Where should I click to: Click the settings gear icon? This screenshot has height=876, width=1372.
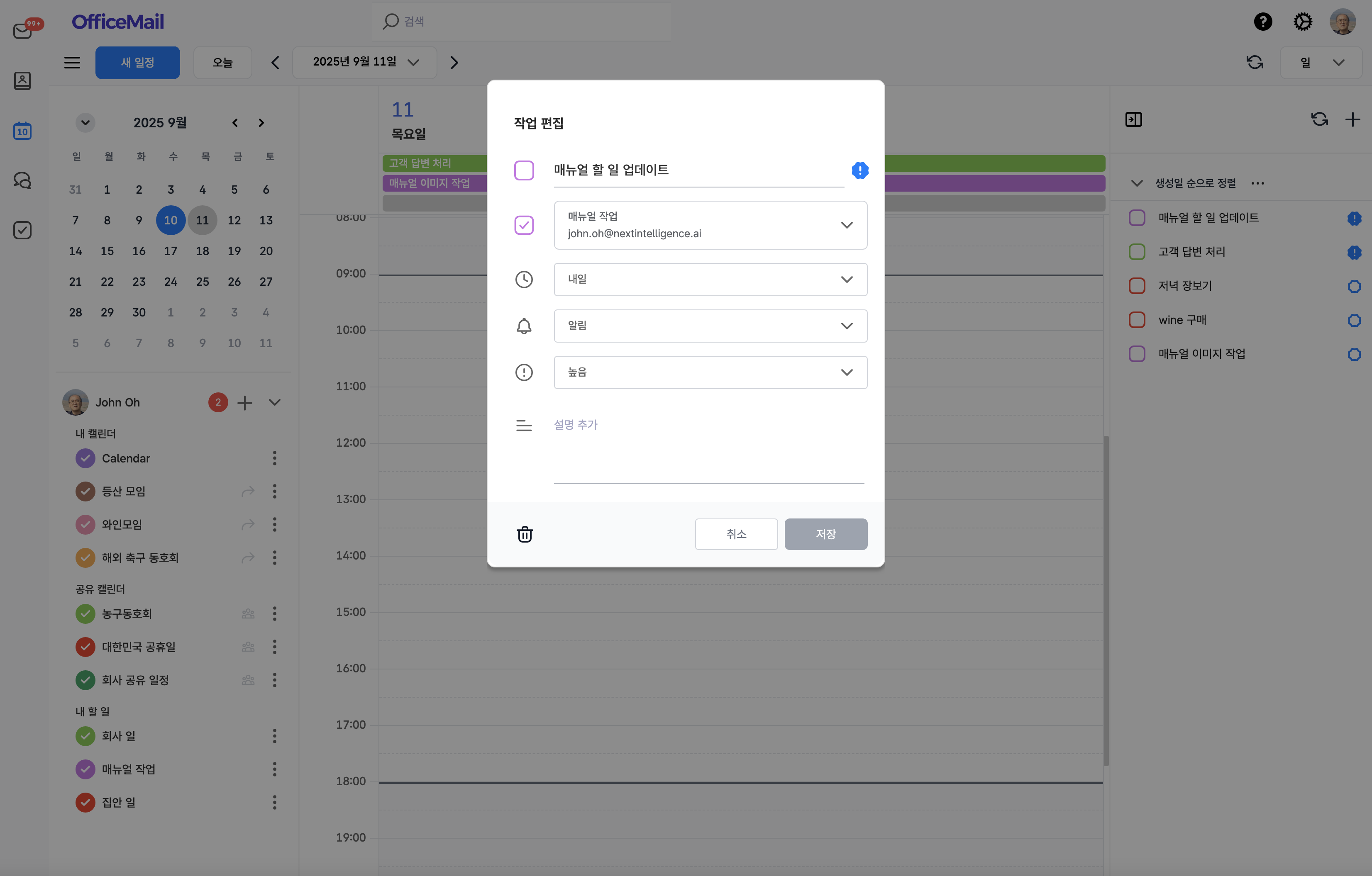click(1303, 22)
